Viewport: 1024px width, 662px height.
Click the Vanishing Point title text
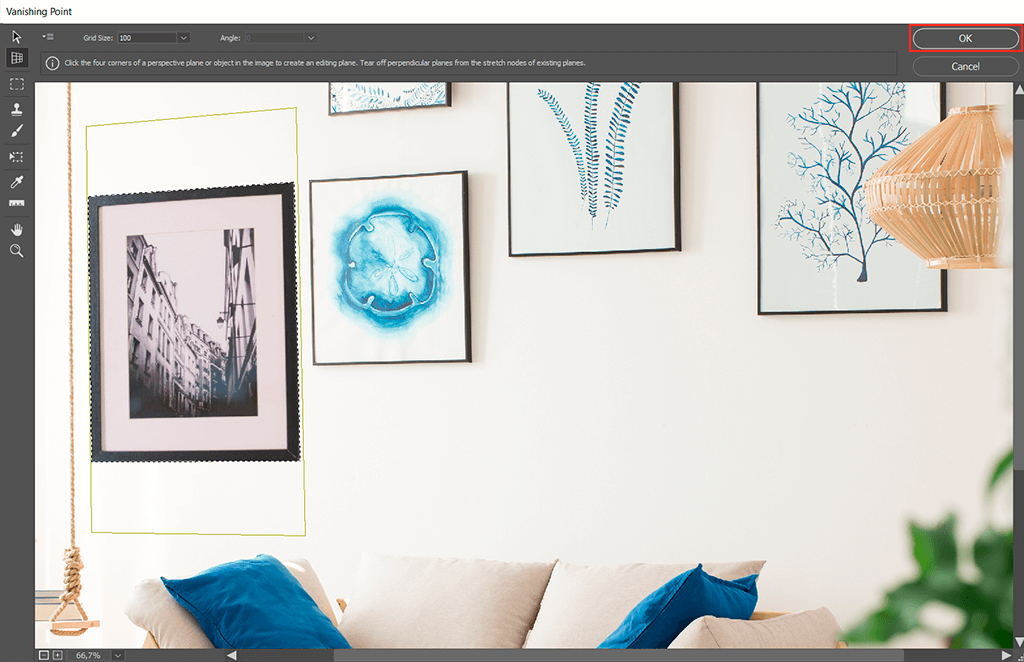point(39,11)
